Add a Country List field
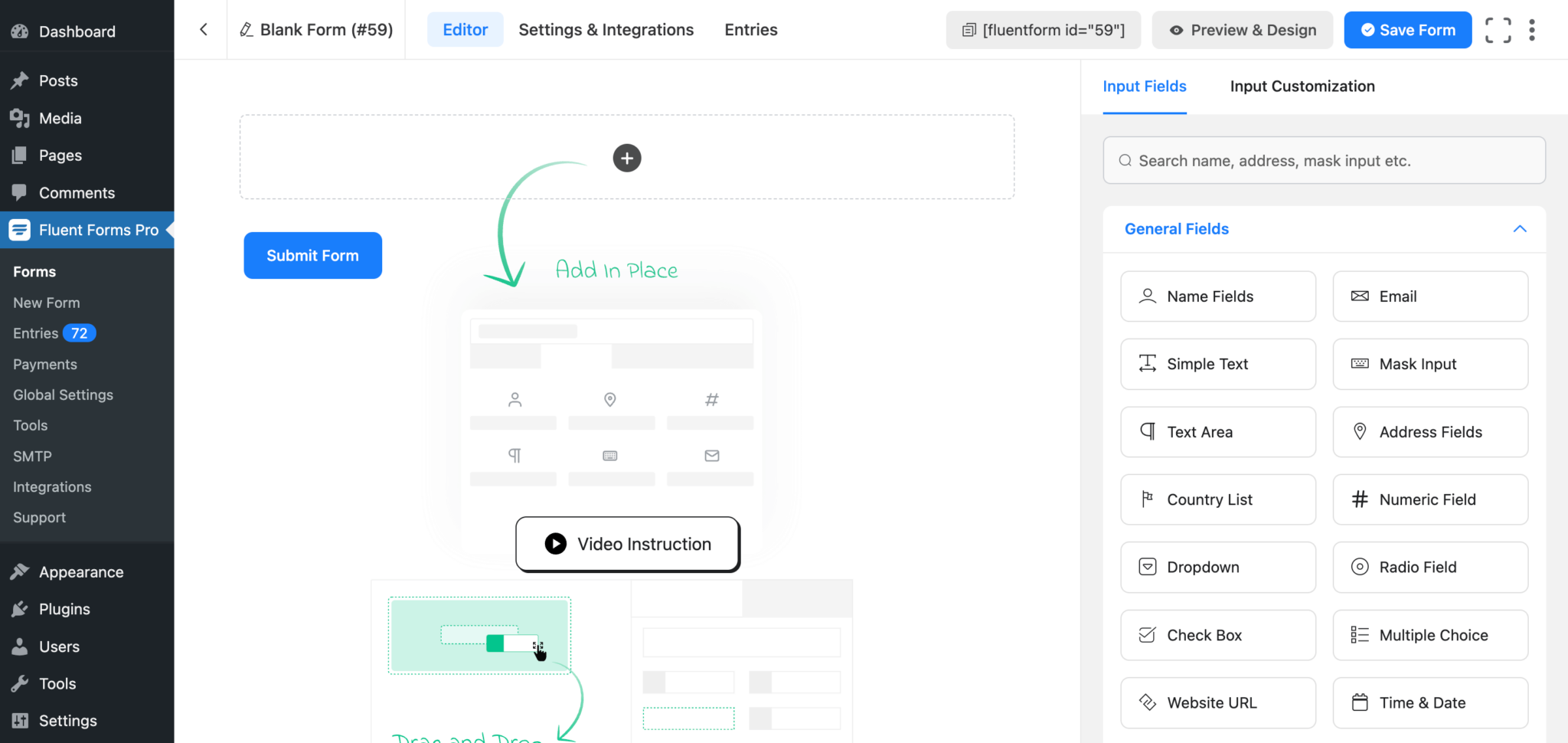 pos(1217,499)
